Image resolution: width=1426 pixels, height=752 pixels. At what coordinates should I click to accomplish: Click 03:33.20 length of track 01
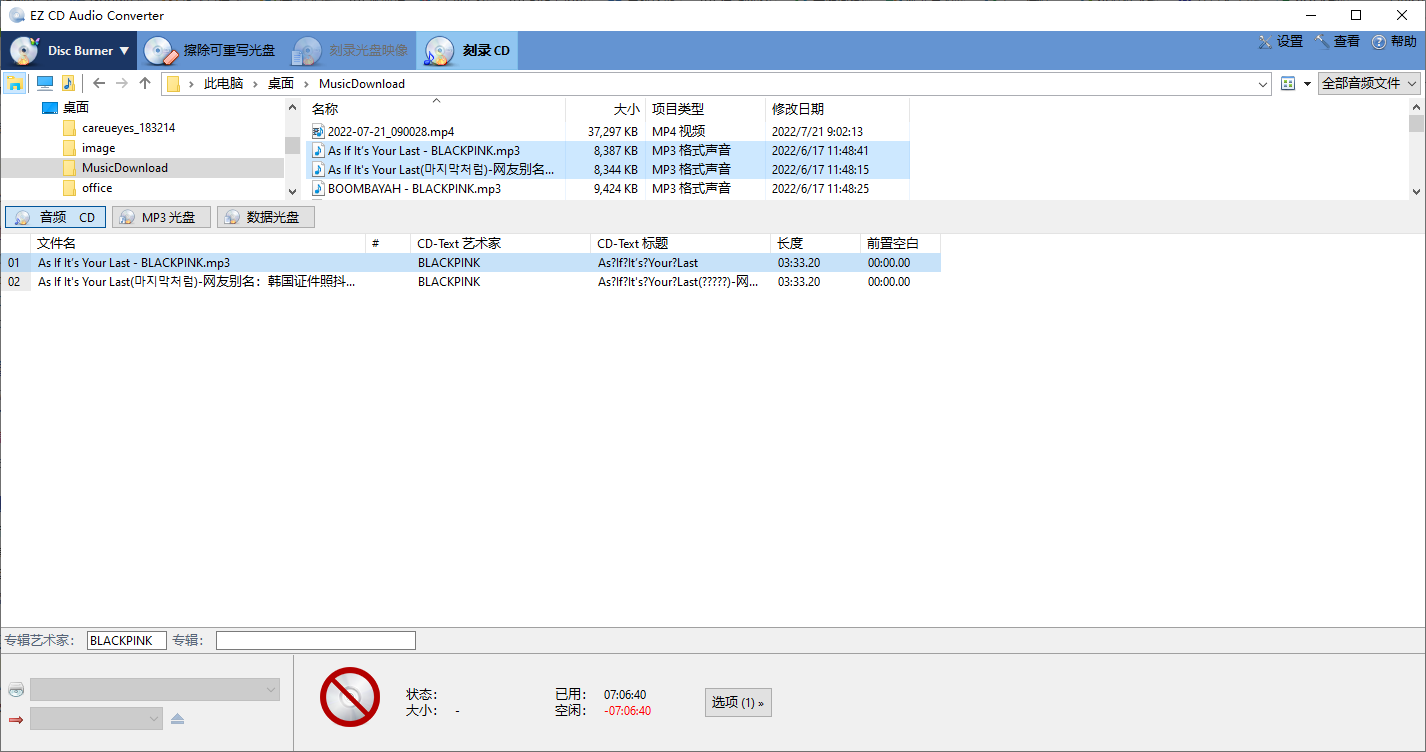[x=799, y=263]
